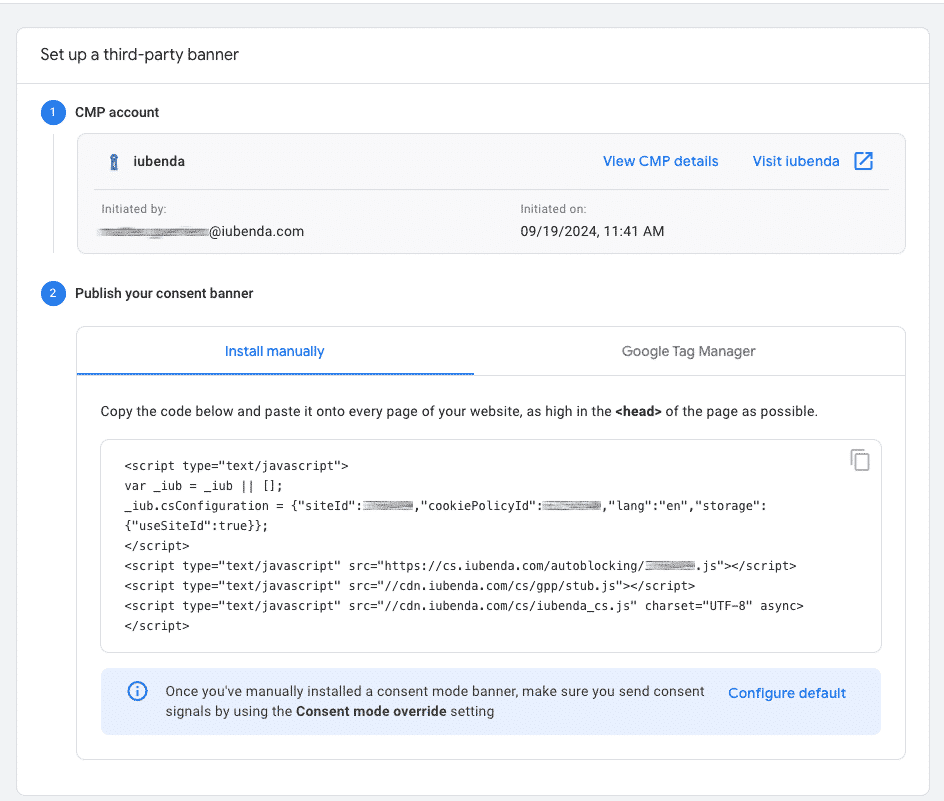
Task: Click the Set up a third-party banner heading
Action: [138, 54]
